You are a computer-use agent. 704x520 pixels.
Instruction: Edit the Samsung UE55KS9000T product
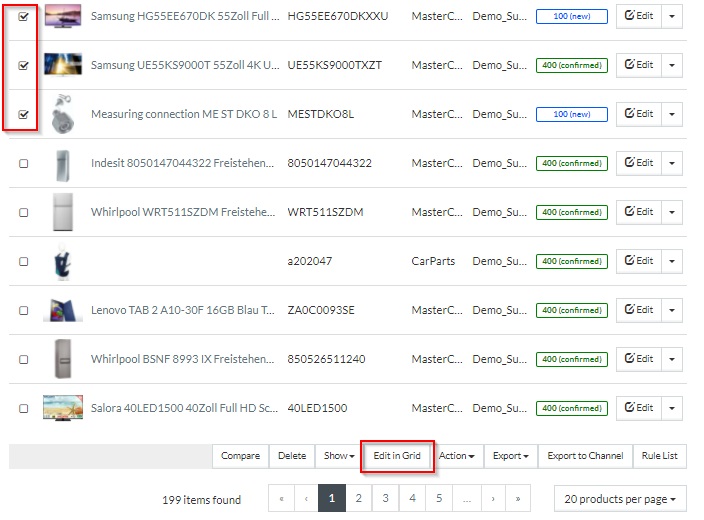point(638,65)
